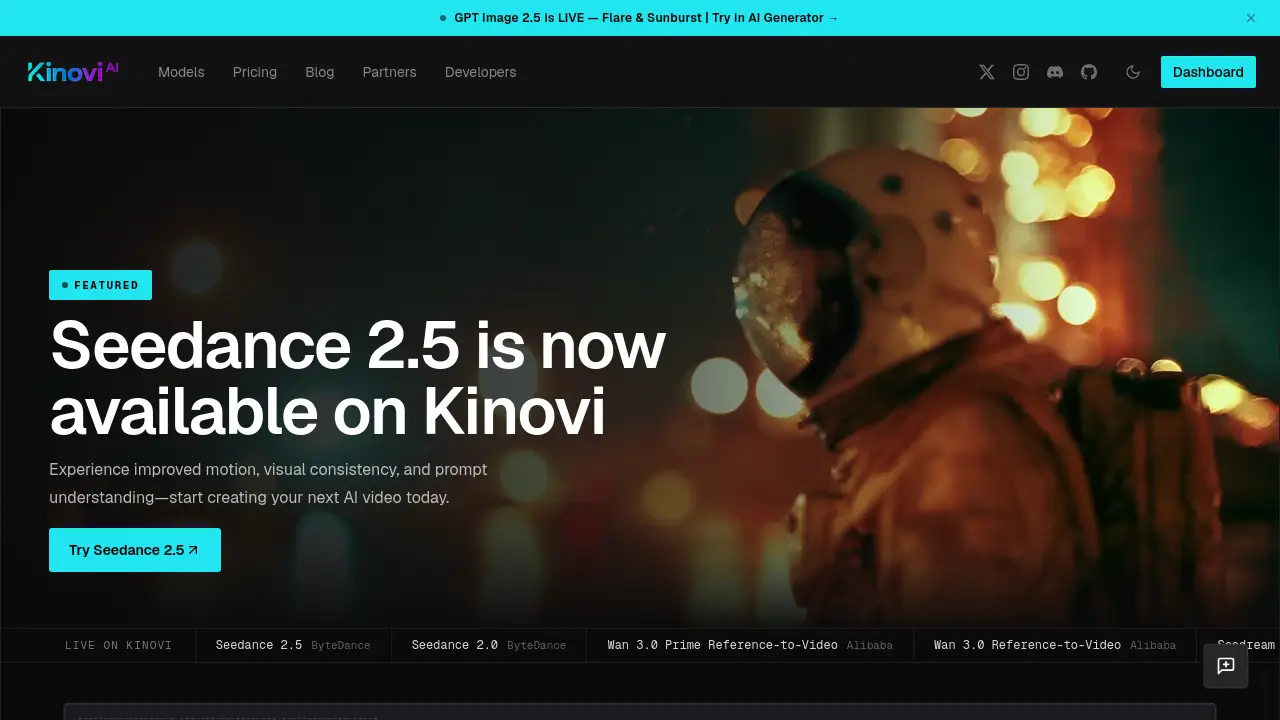The image size is (1280, 720).
Task: Open the Developers menu item
Action: point(481,72)
